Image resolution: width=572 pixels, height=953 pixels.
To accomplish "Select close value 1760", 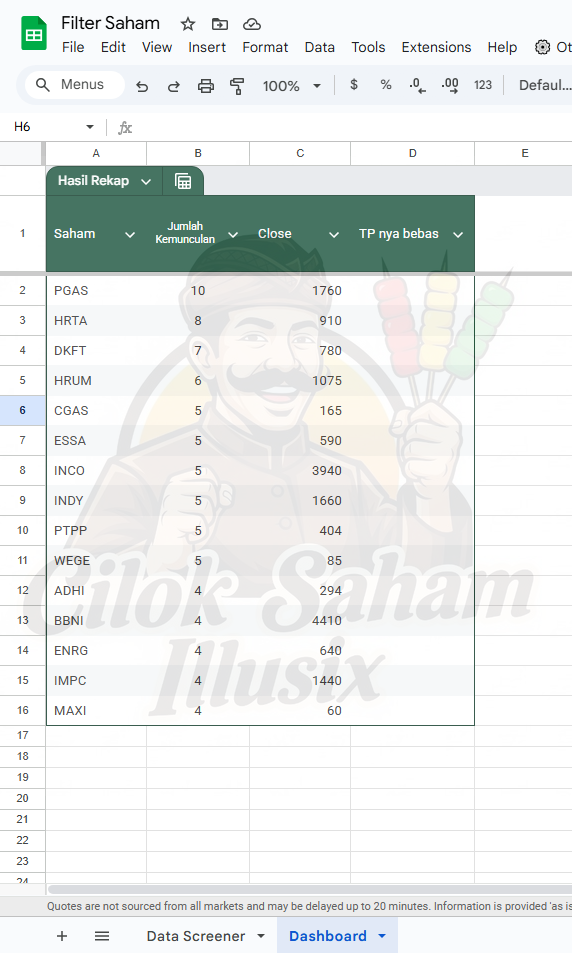I will click(300, 291).
